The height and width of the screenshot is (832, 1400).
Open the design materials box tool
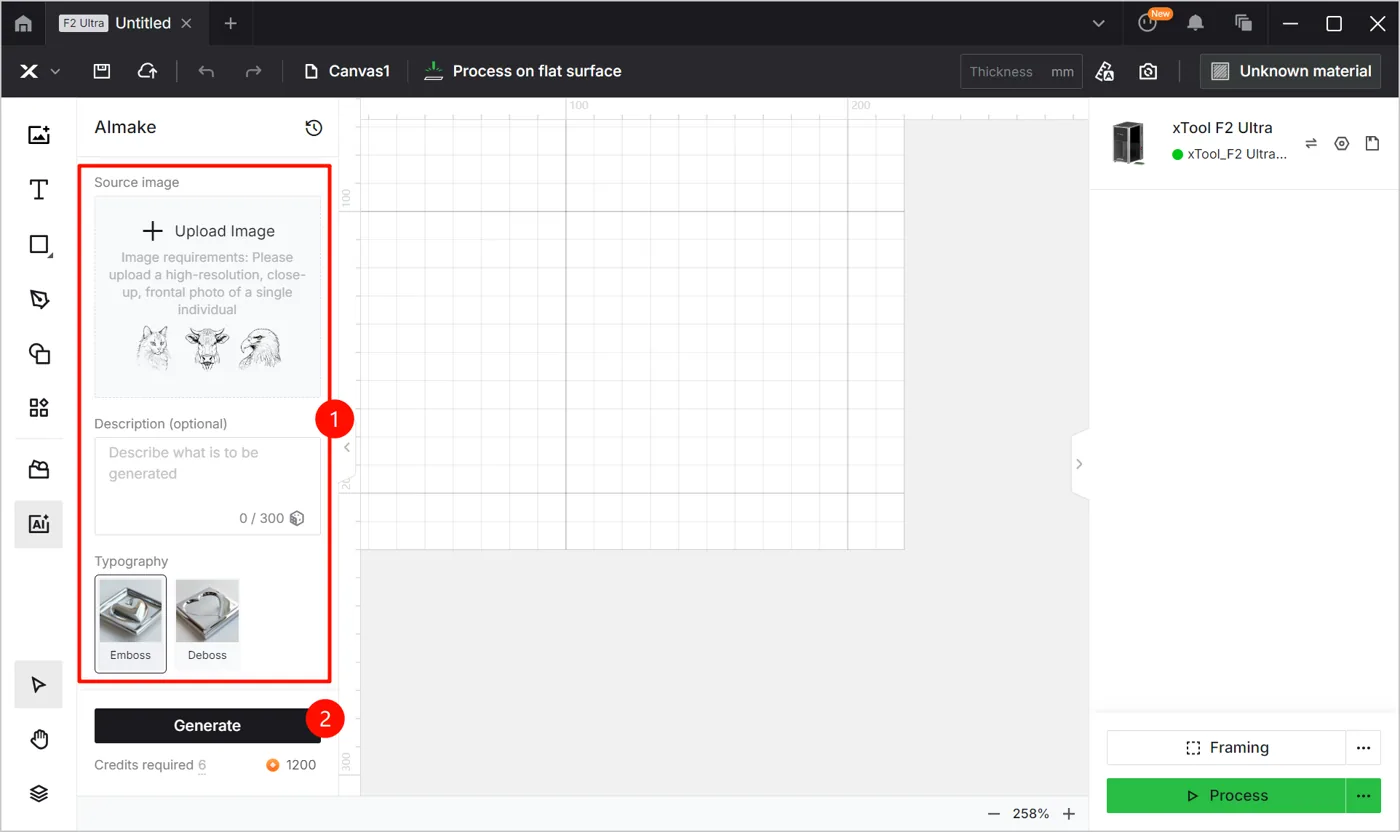click(39, 470)
